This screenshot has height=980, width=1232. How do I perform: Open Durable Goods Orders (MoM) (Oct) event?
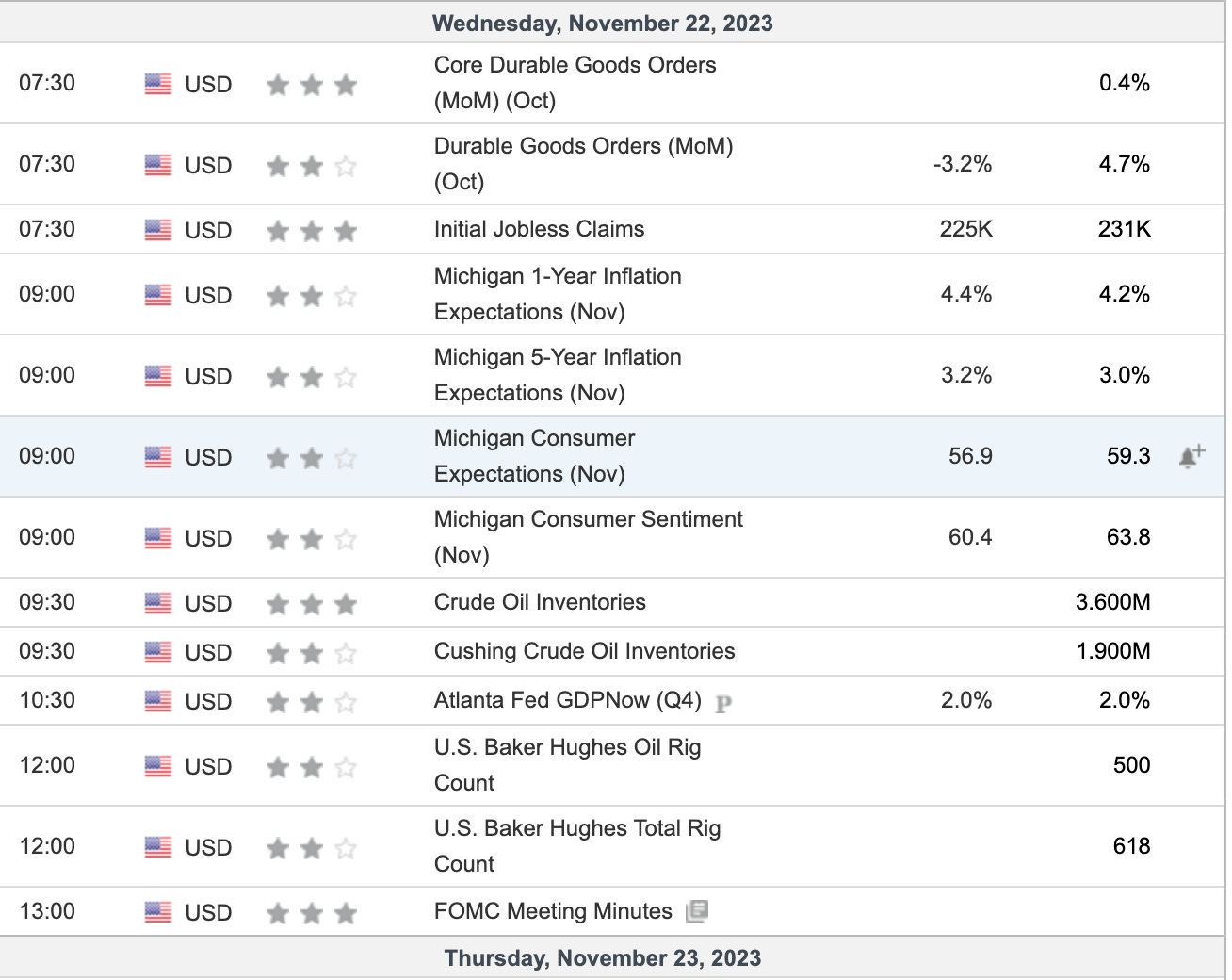point(583,164)
